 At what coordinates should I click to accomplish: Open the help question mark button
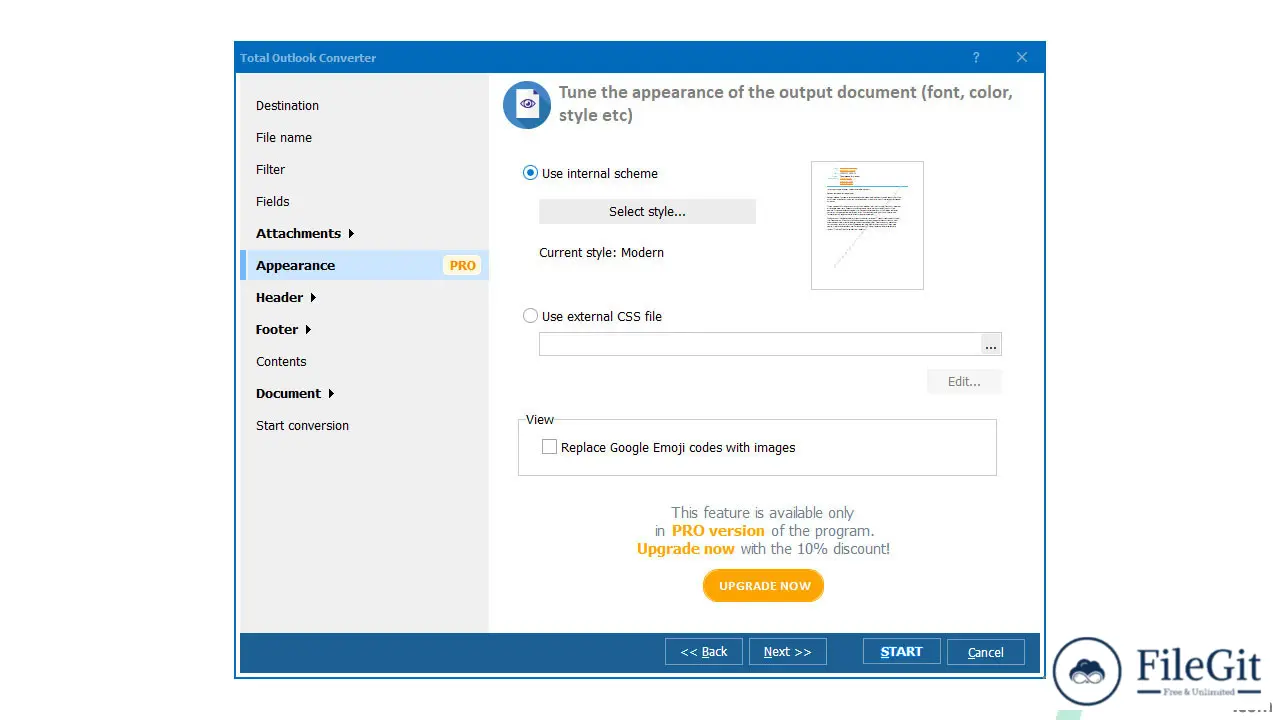976,57
